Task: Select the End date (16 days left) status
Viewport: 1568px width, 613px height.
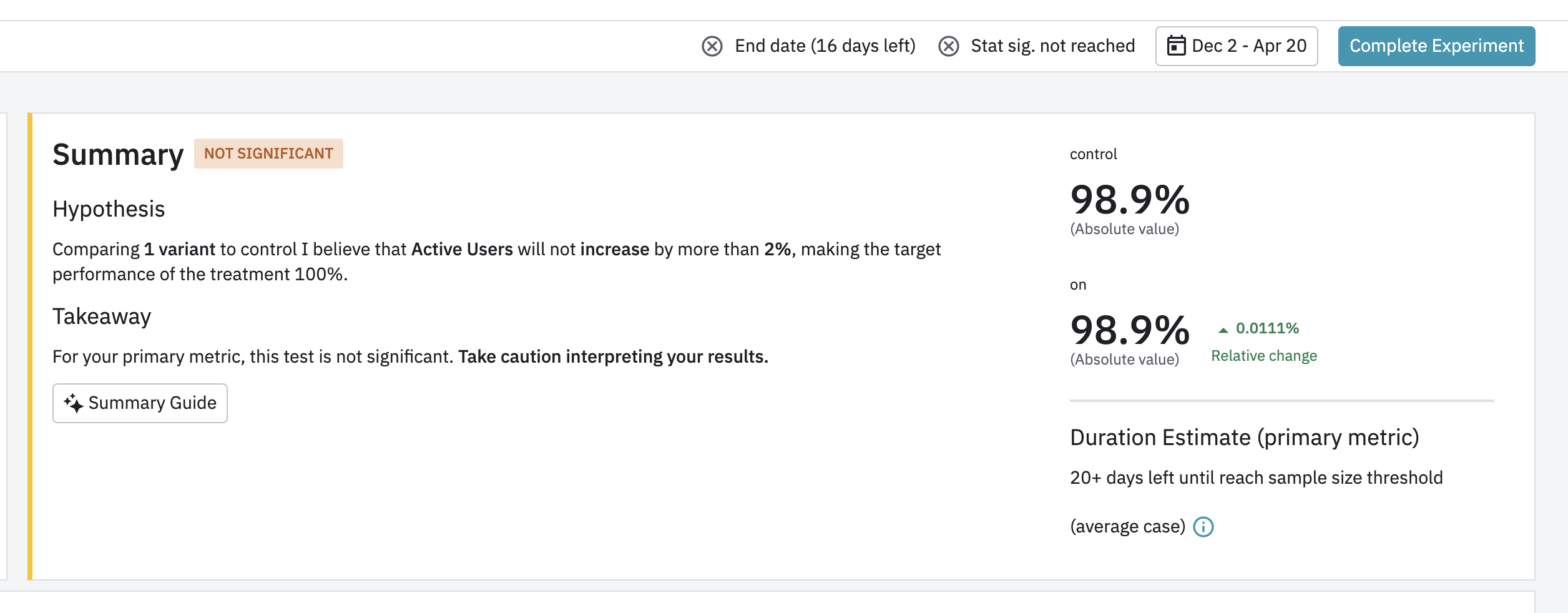Action: 825,46
